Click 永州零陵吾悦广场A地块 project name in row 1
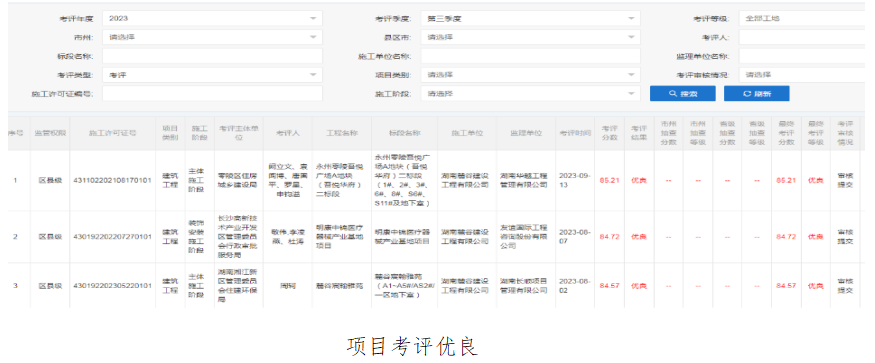Viewport: 875px width, 363px height. coord(342,180)
